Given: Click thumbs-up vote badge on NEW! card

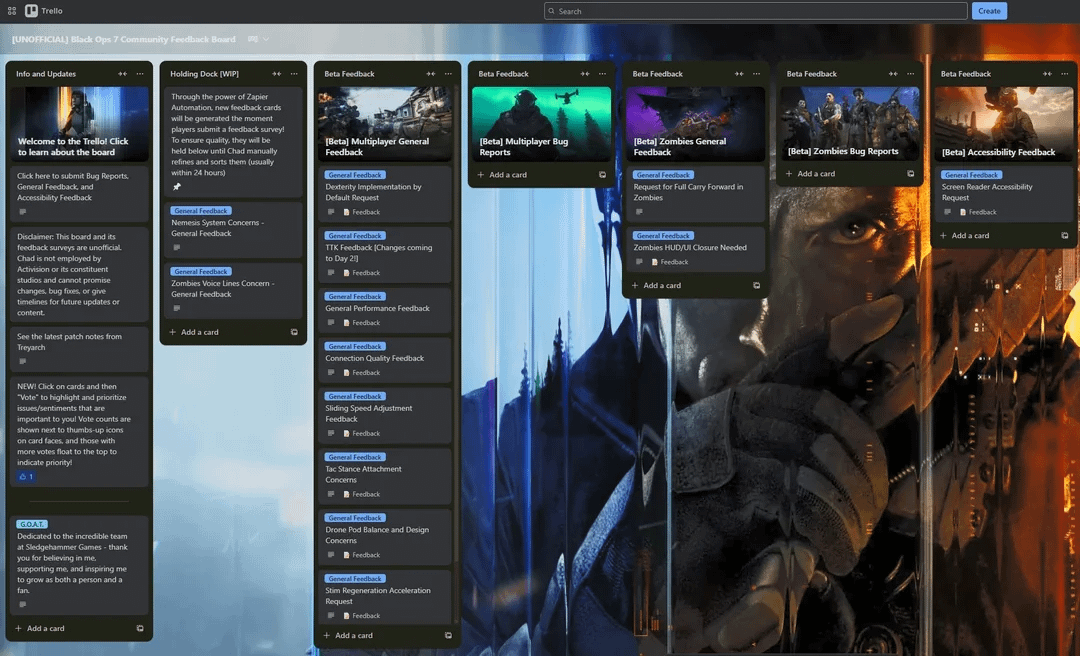Looking at the screenshot, I should pyautogui.click(x=26, y=477).
